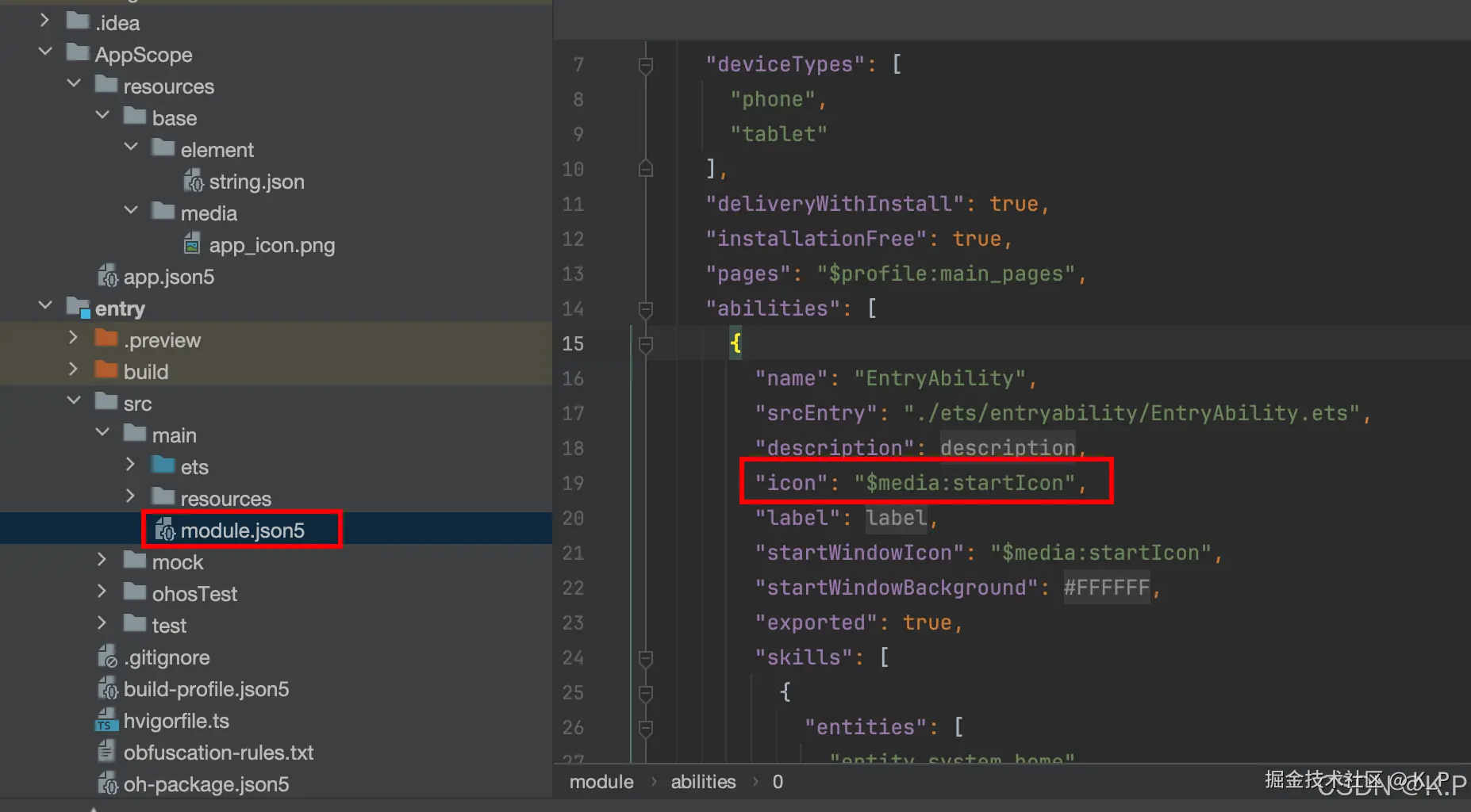Screen dimensions: 1471x812
Task: Click the AppScope folder icon
Action: [78, 52]
